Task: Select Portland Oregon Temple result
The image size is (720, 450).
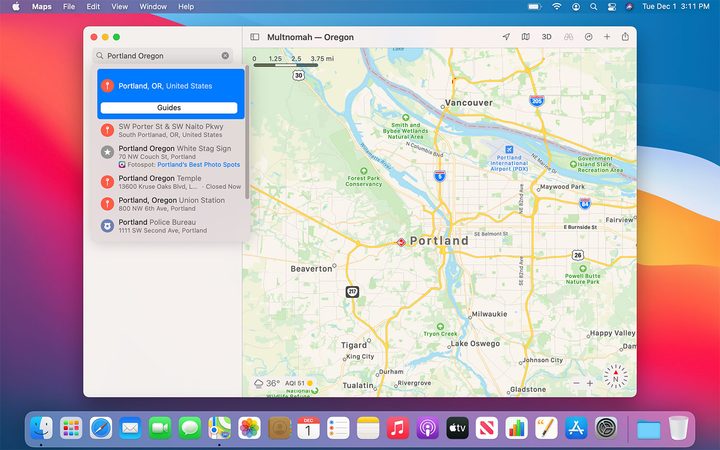Action: [171, 182]
